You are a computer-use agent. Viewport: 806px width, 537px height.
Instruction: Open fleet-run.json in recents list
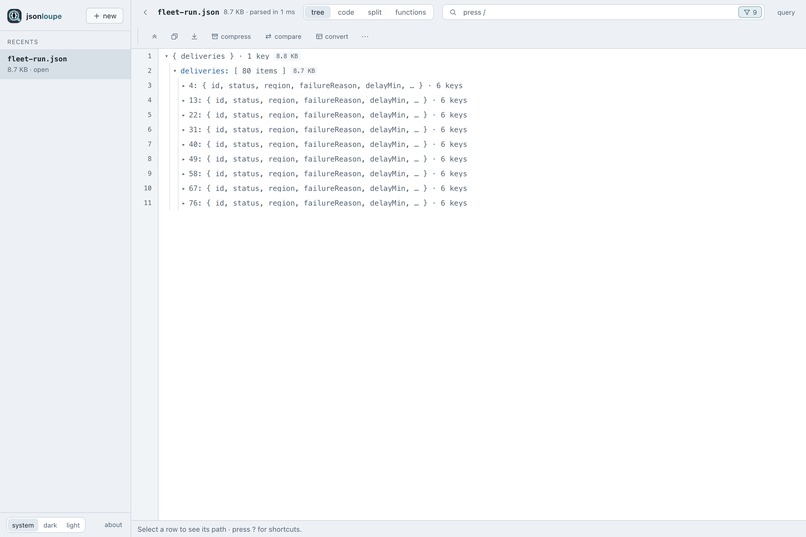pyautogui.click(x=65, y=64)
